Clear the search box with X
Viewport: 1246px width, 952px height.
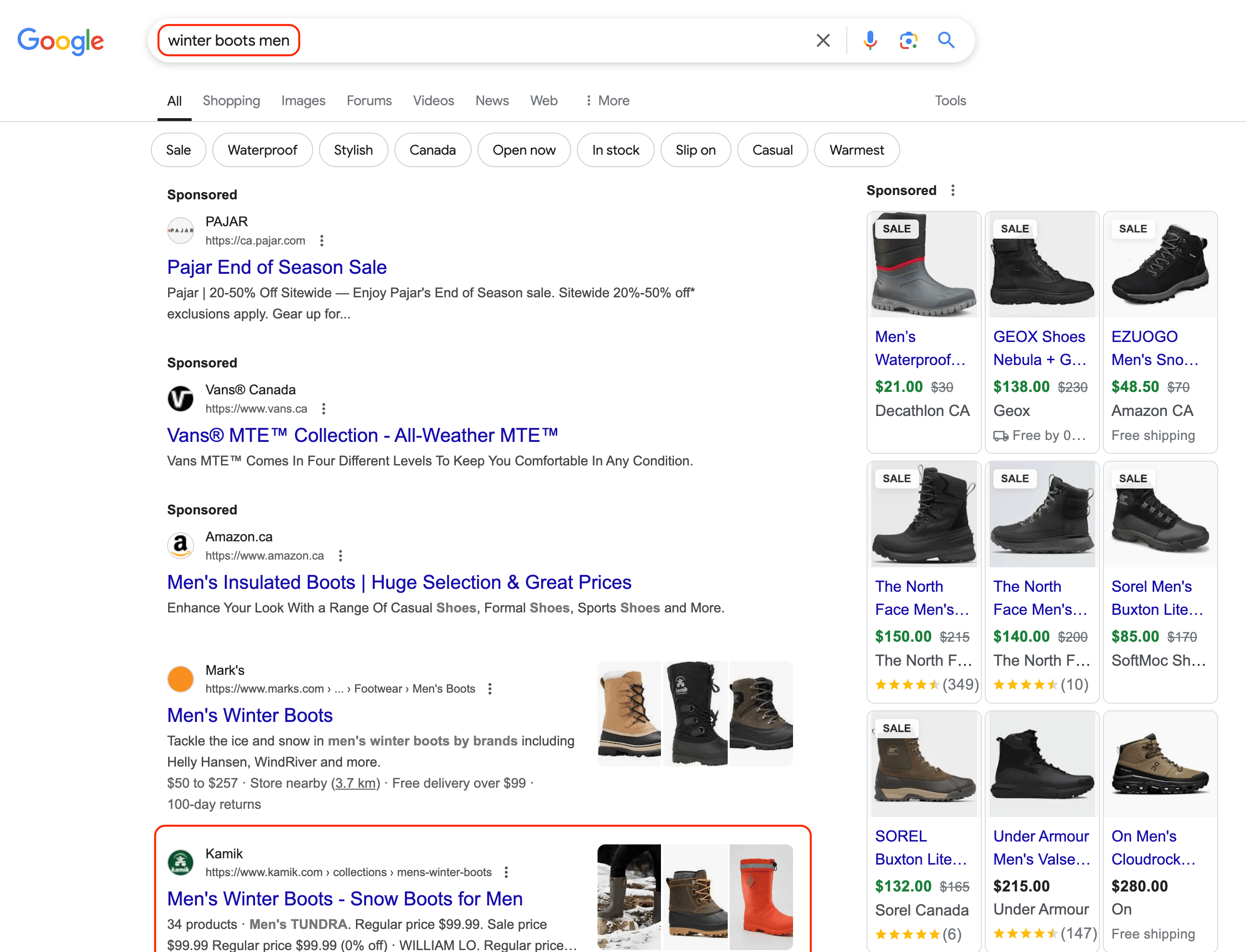[x=823, y=40]
